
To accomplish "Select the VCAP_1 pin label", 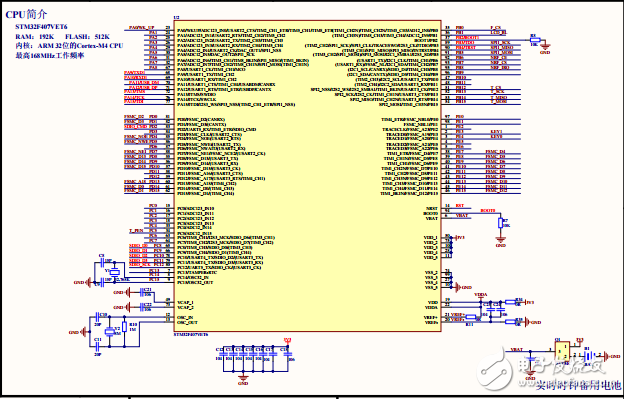I will (185, 302).
